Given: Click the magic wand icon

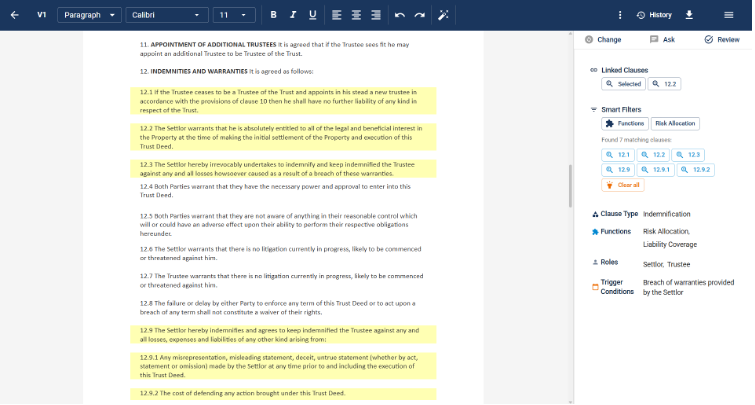Looking at the screenshot, I should (444, 15).
